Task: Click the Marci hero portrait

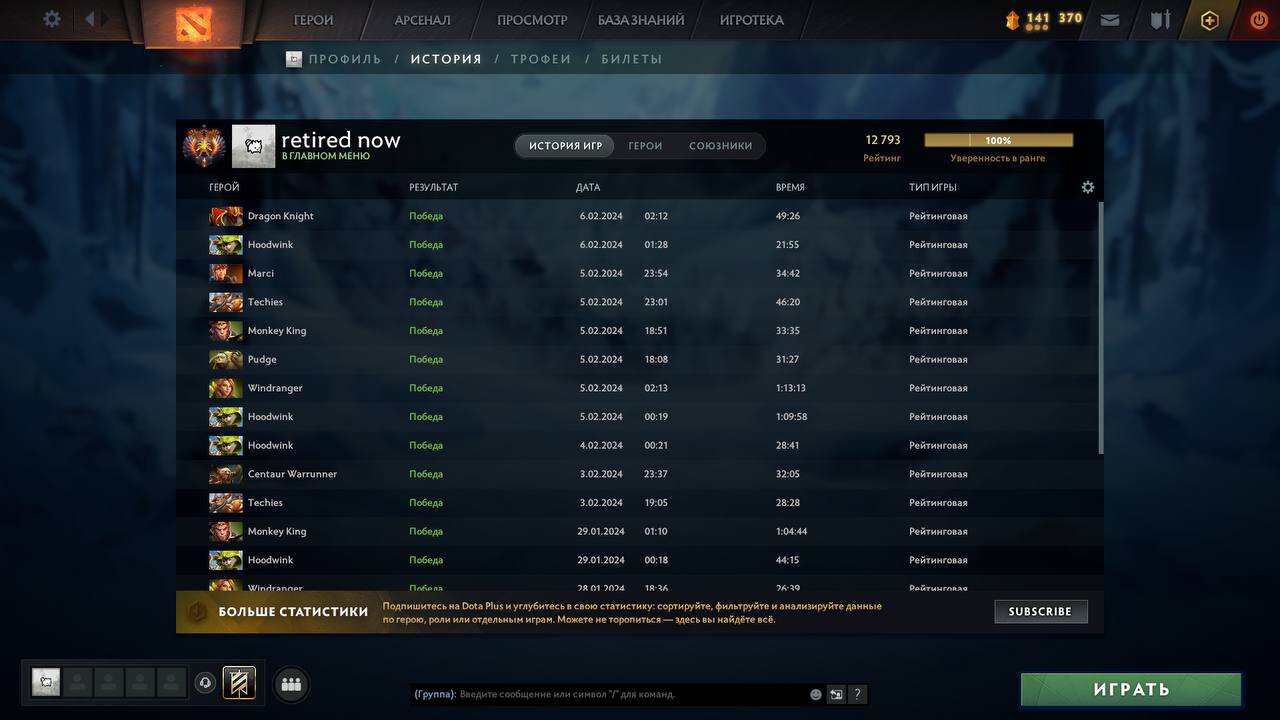Action: [226, 273]
